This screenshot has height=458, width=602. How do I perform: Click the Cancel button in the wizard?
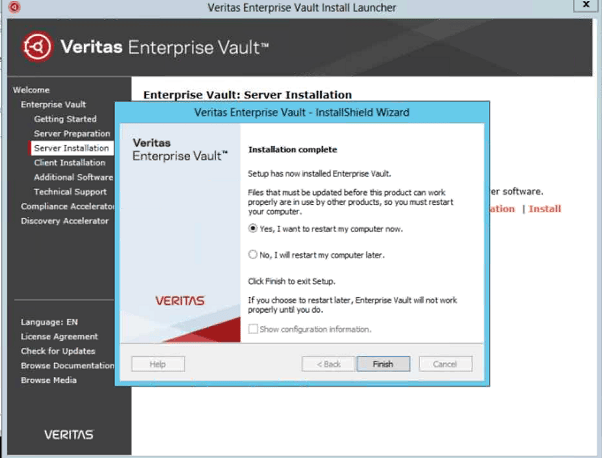[x=445, y=364]
